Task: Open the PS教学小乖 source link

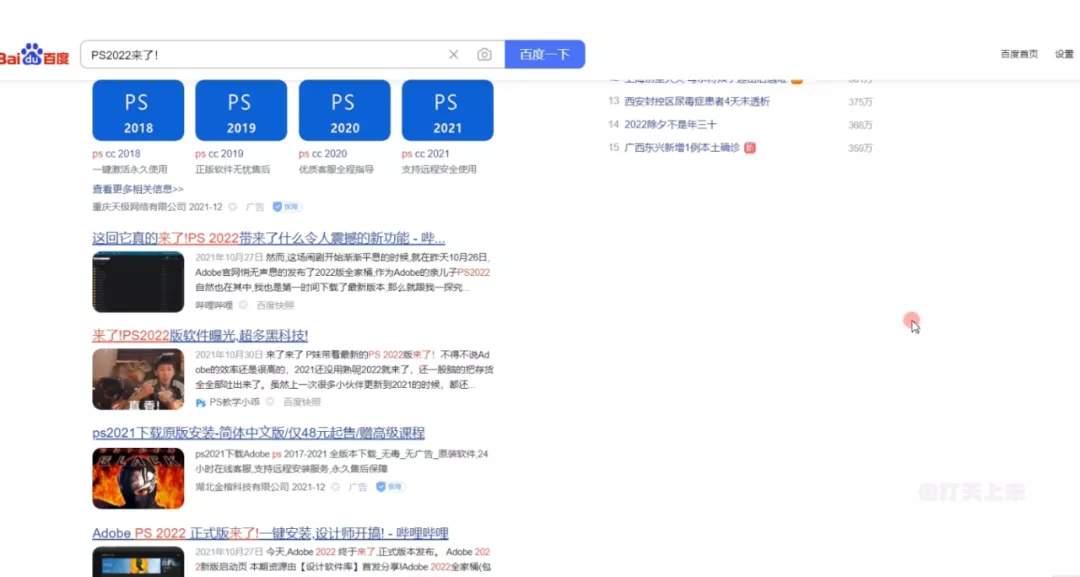Action: (x=234, y=402)
